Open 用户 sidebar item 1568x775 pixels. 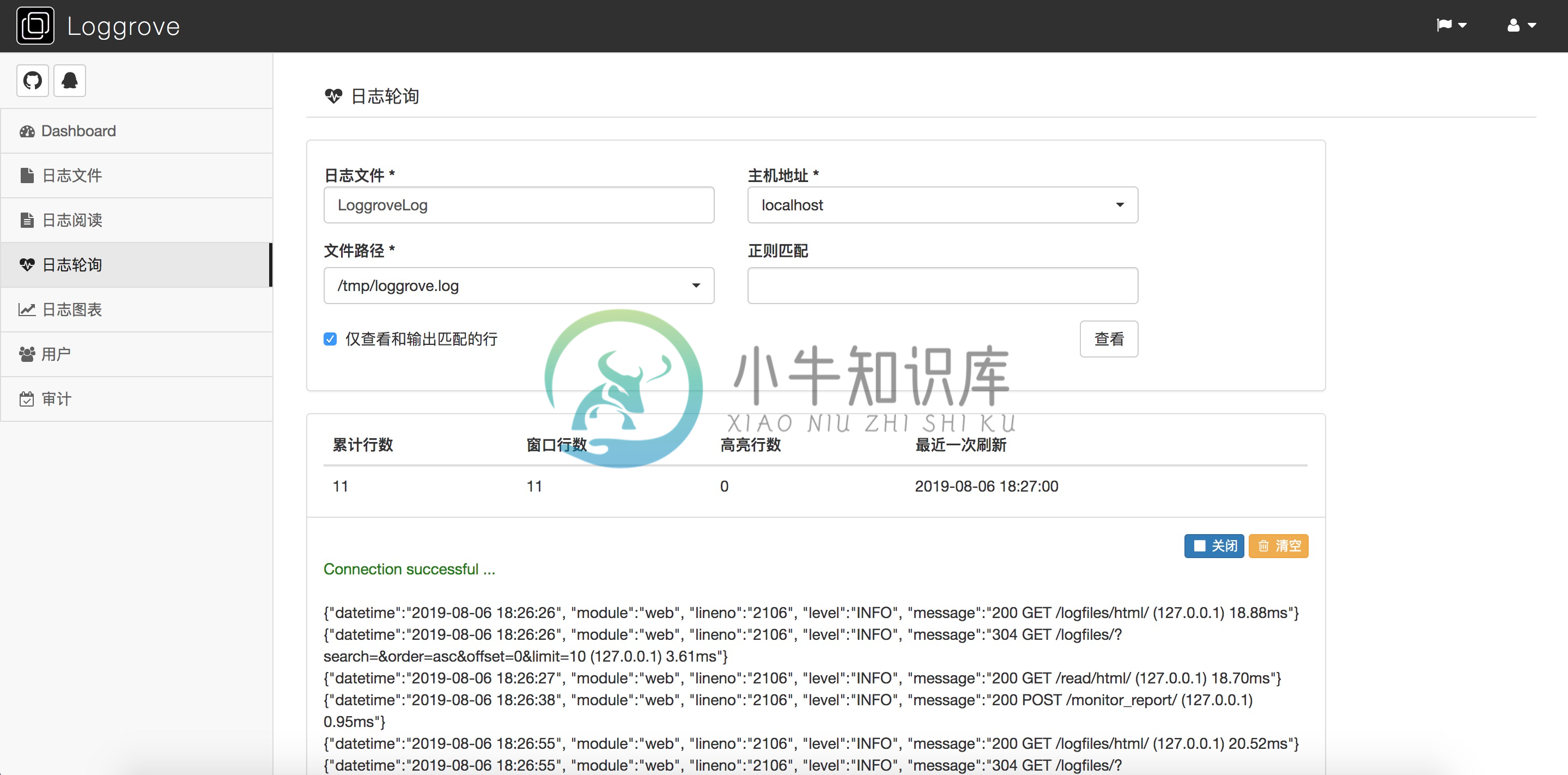tap(136, 354)
